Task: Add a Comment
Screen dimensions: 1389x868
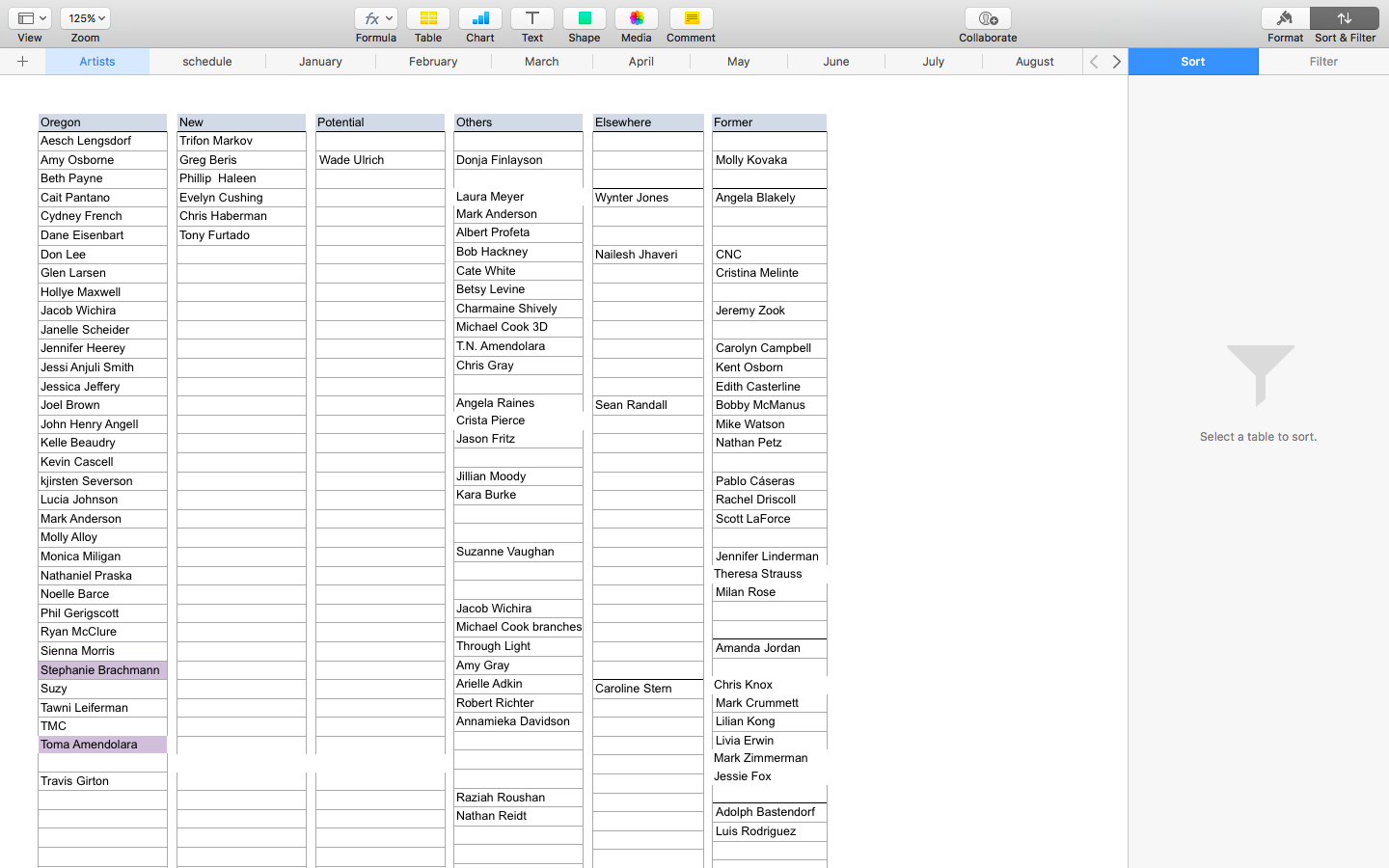Action: [x=691, y=18]
